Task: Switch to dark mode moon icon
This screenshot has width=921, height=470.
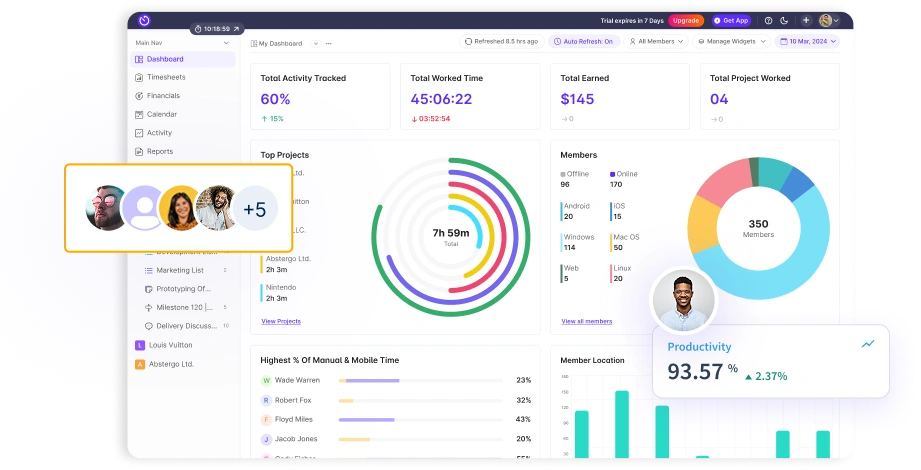Action: [785, 20]
